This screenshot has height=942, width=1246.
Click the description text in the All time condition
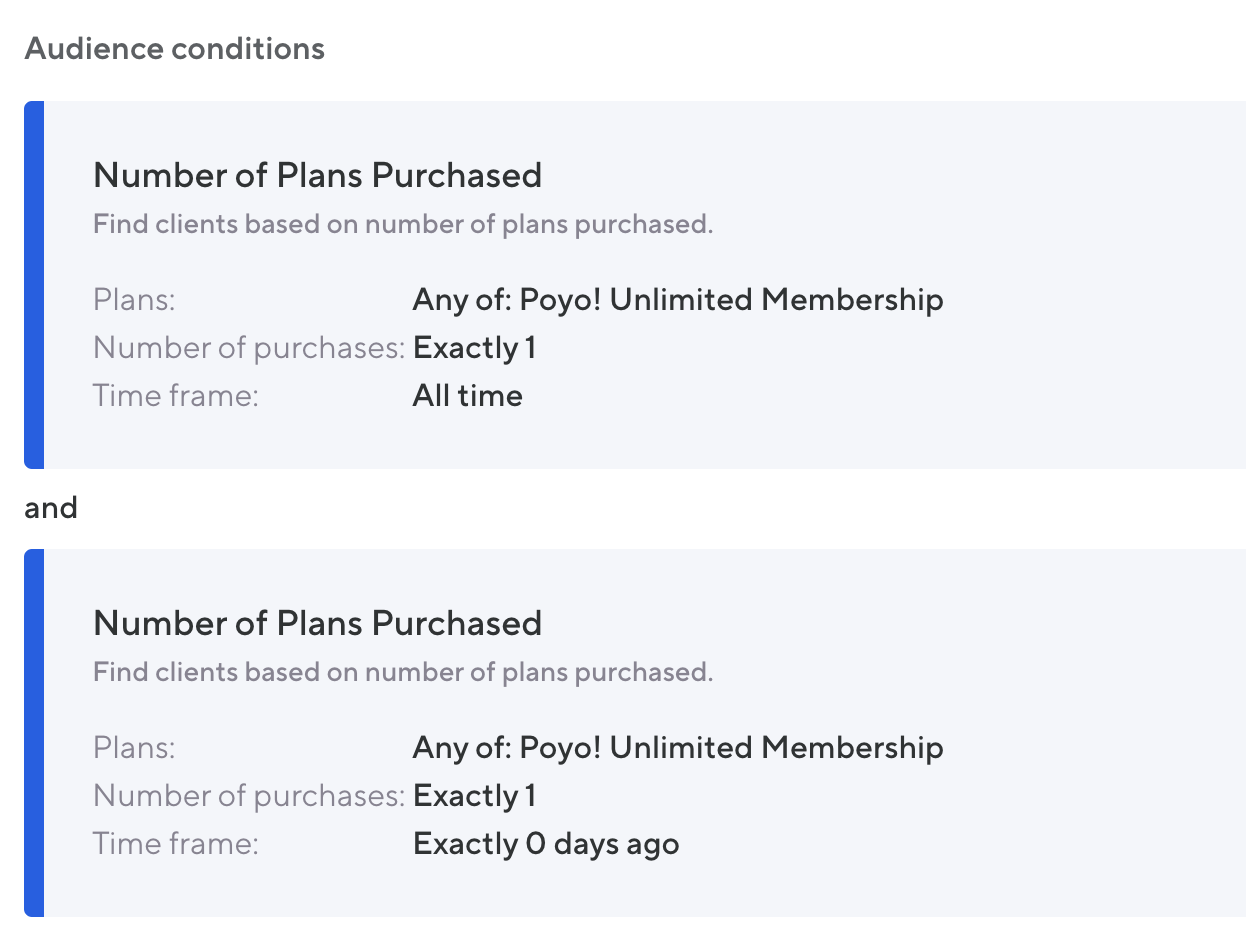[403, 224]
